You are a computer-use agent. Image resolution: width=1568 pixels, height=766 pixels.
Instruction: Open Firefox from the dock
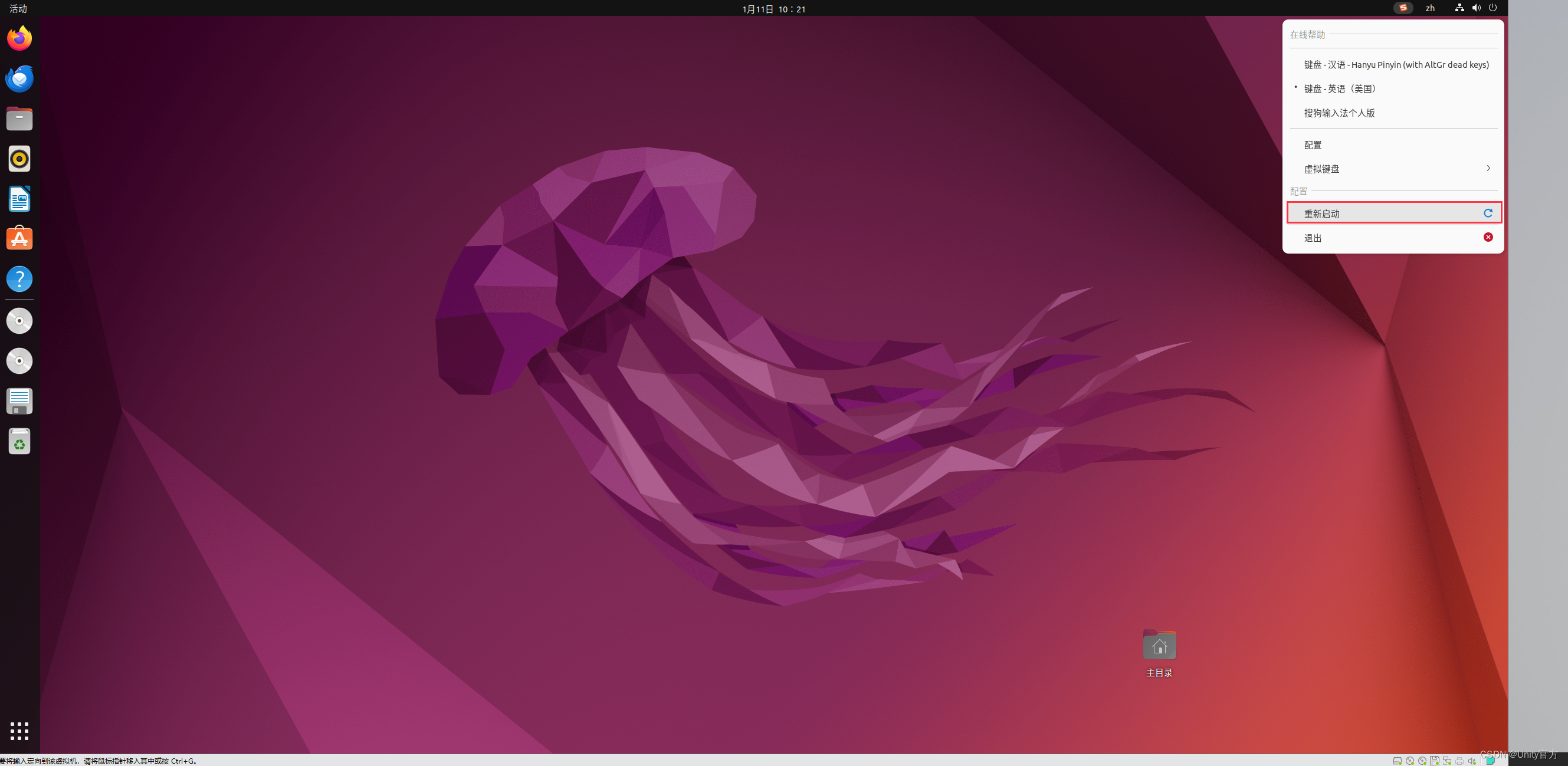[x=19, y=38]
